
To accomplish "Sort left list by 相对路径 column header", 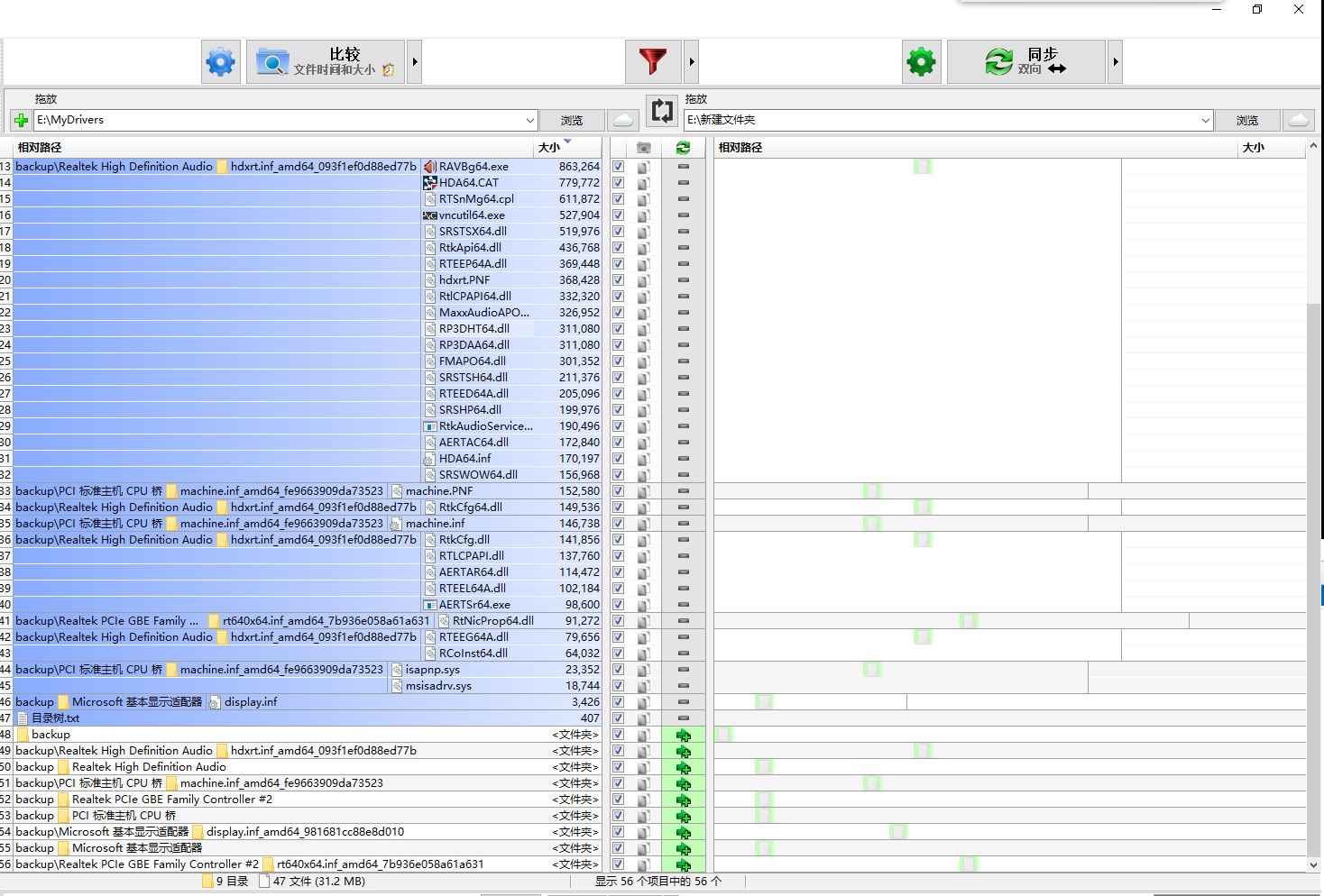I will [x=273, y=148].
